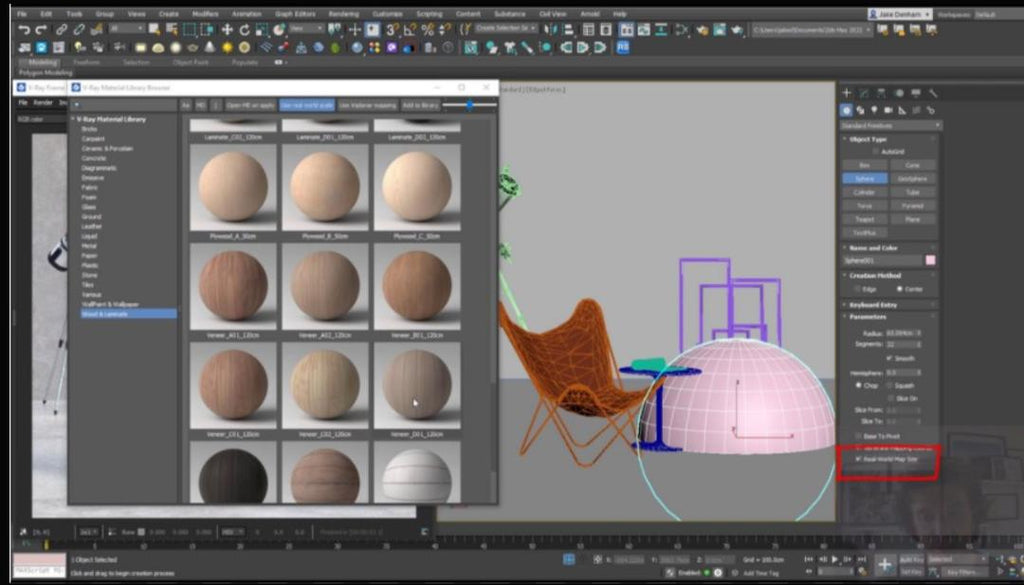Click the Redo arrow icon
Screen dimensions: 1024x585
coord(40,29)
